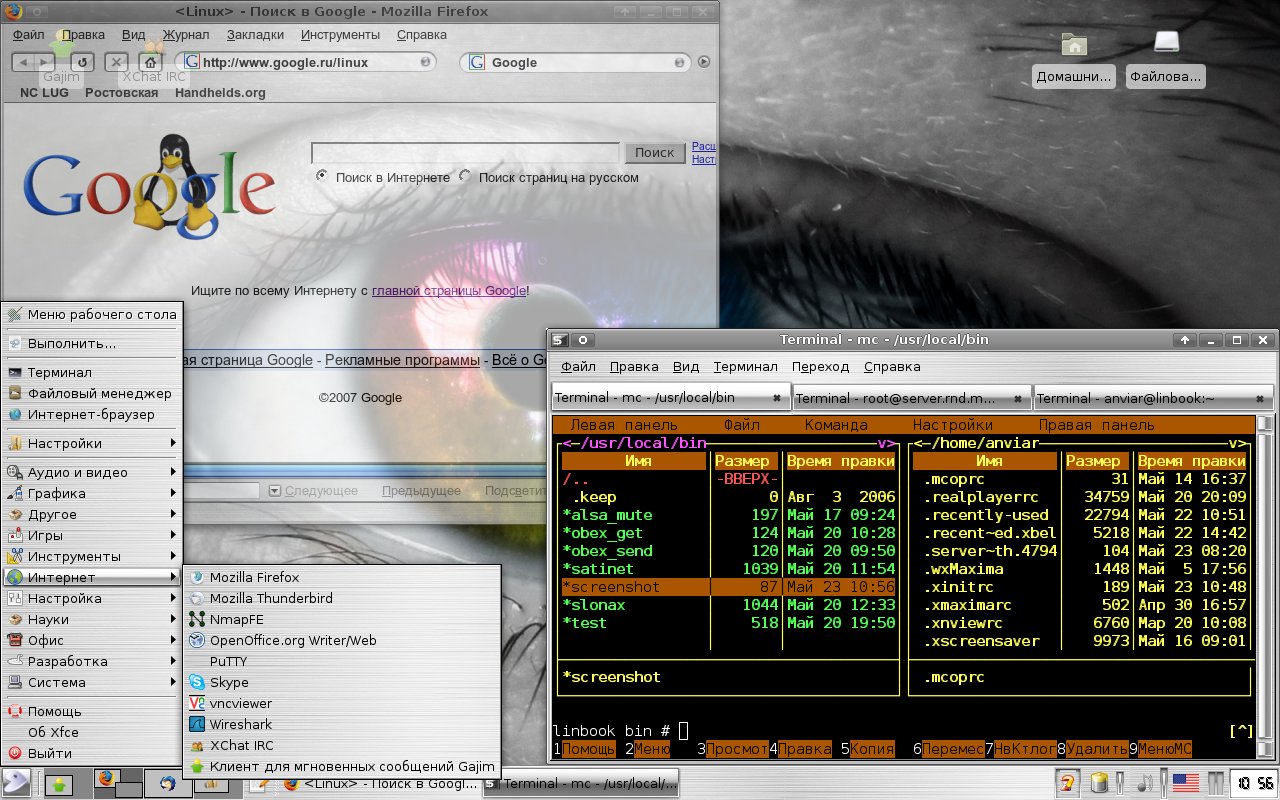Switch to anviar@linbook terminal tab

1154,398
